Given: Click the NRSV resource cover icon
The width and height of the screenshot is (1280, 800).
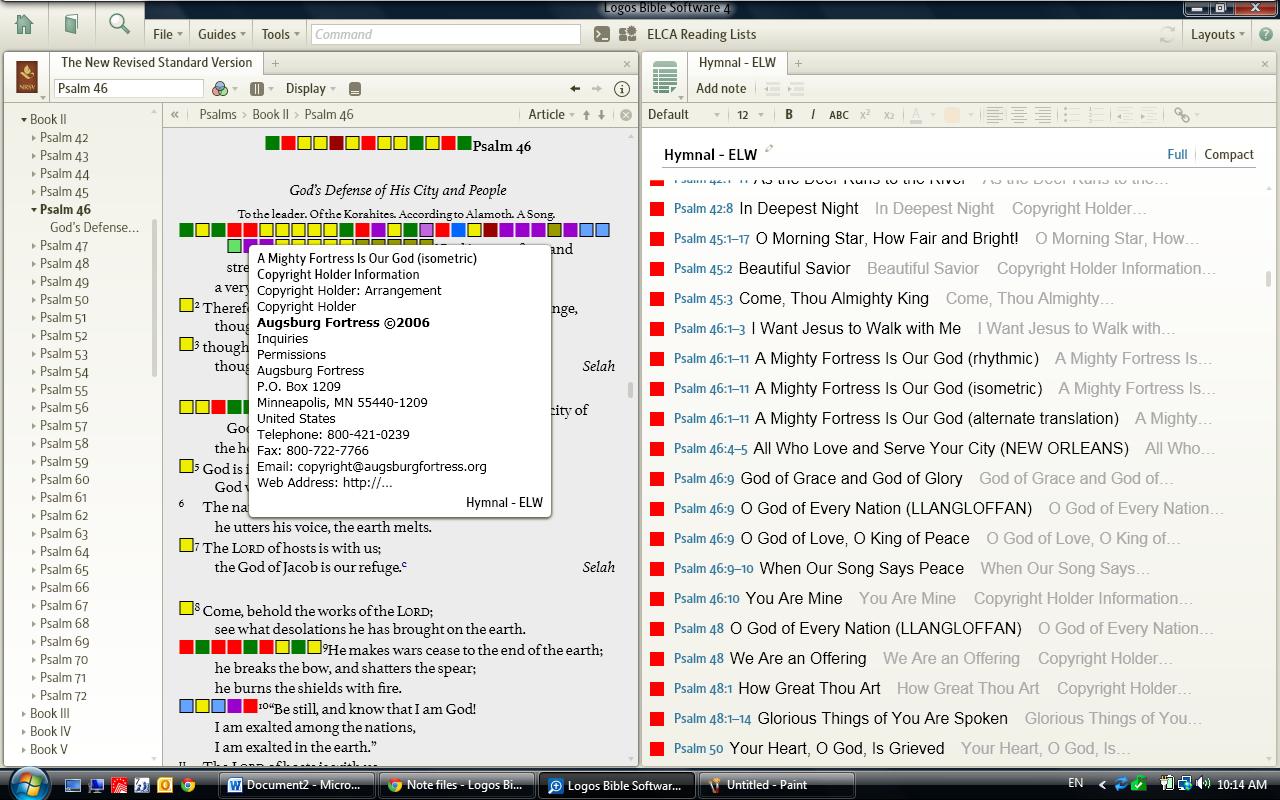Looking at the screenshot, I should tap(27, 76).
